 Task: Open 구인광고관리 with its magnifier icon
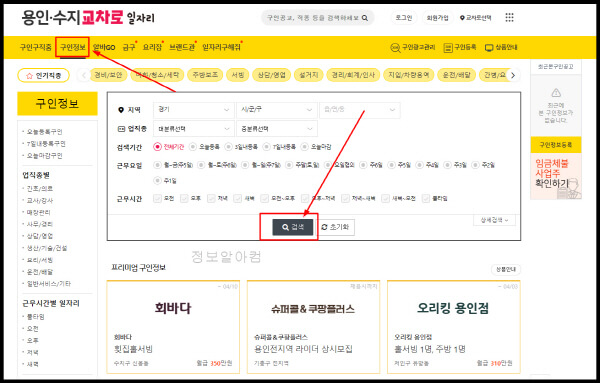[412, 47]
